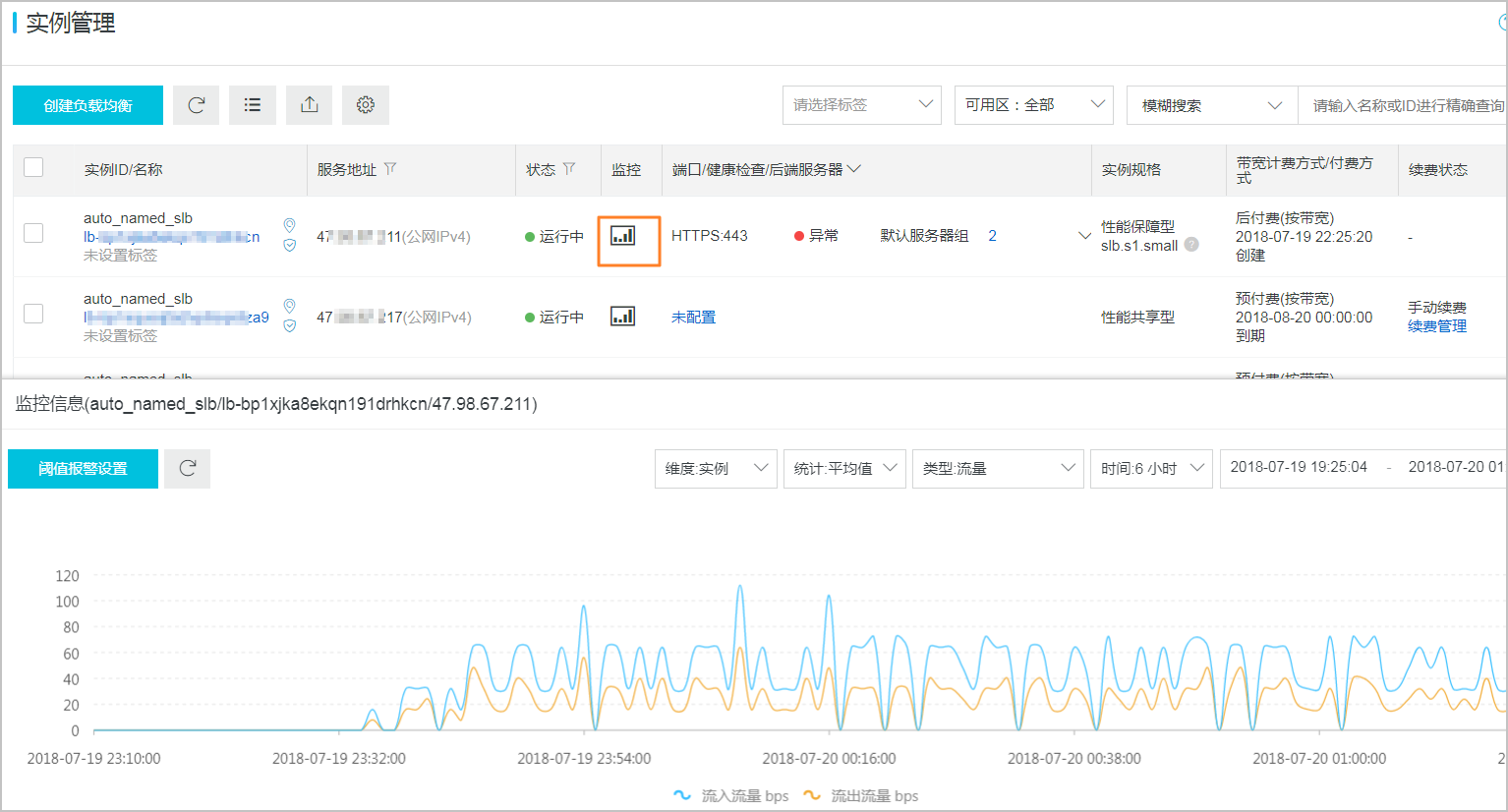Click the 监控 column header
The image size is (1508, 812).
[x=626, y=169]
